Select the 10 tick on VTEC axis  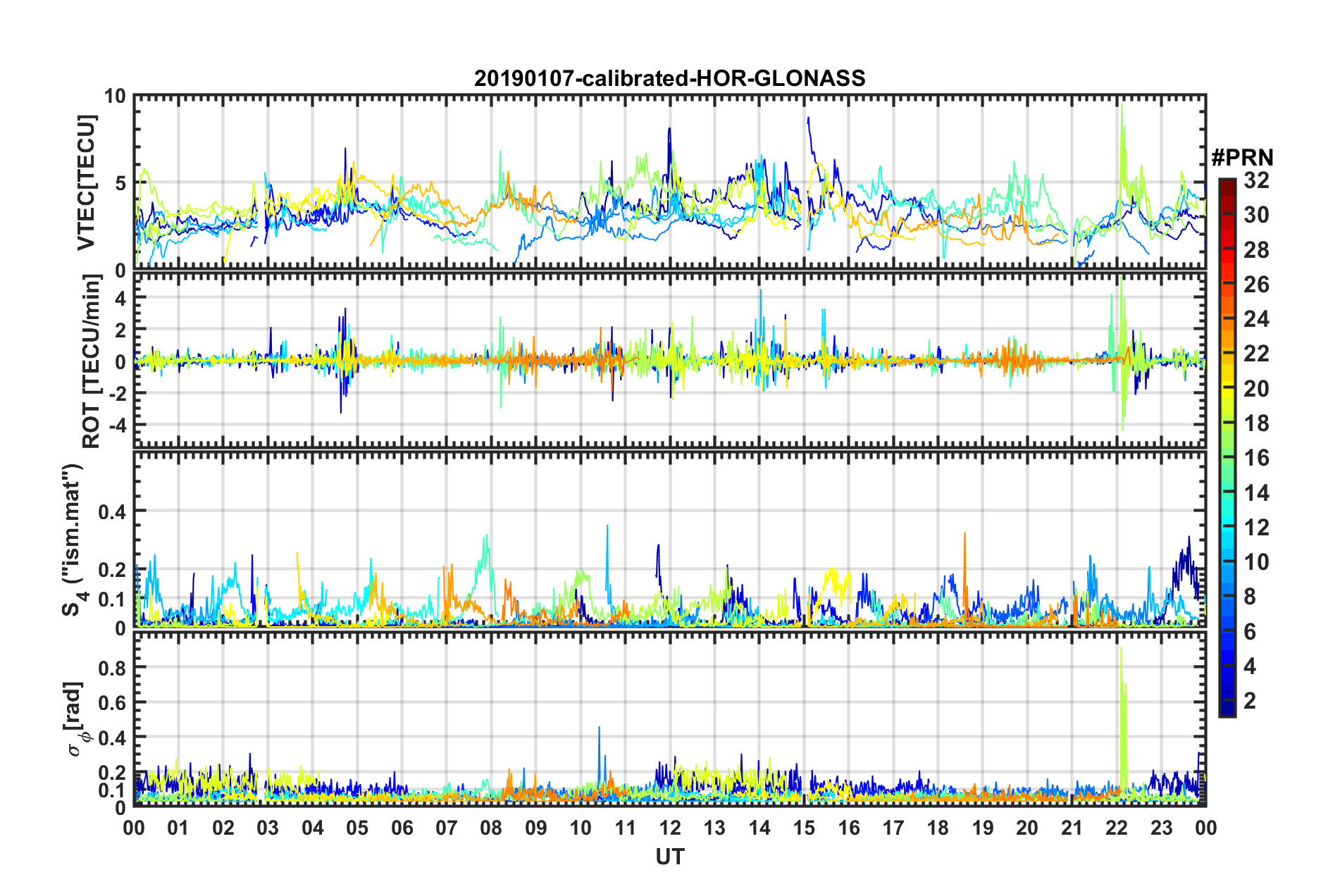(114, 97)
